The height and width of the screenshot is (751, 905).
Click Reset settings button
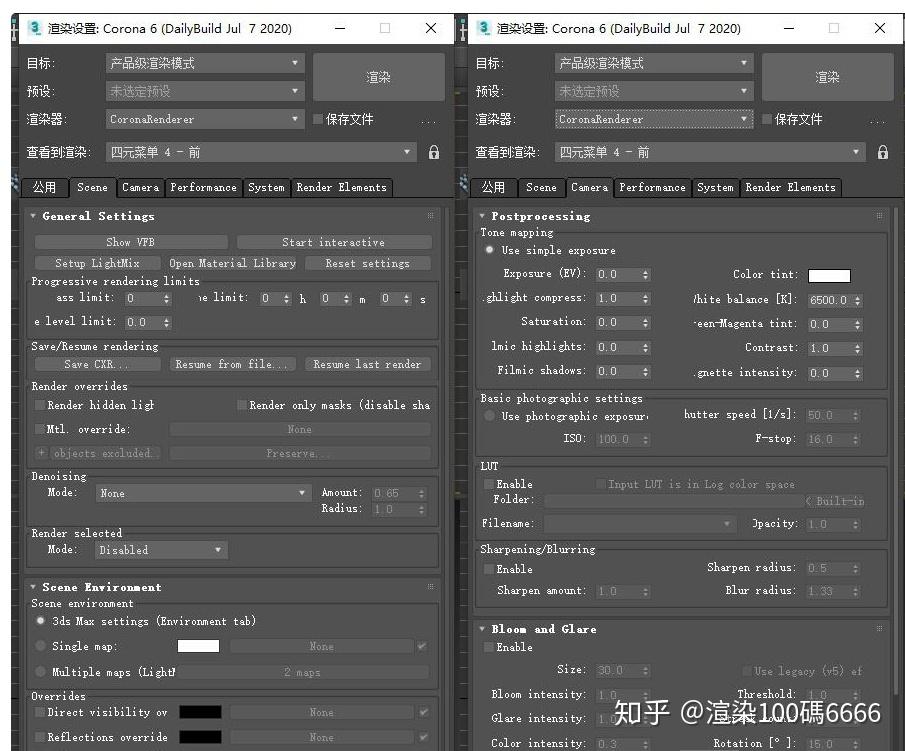point(368,263)
